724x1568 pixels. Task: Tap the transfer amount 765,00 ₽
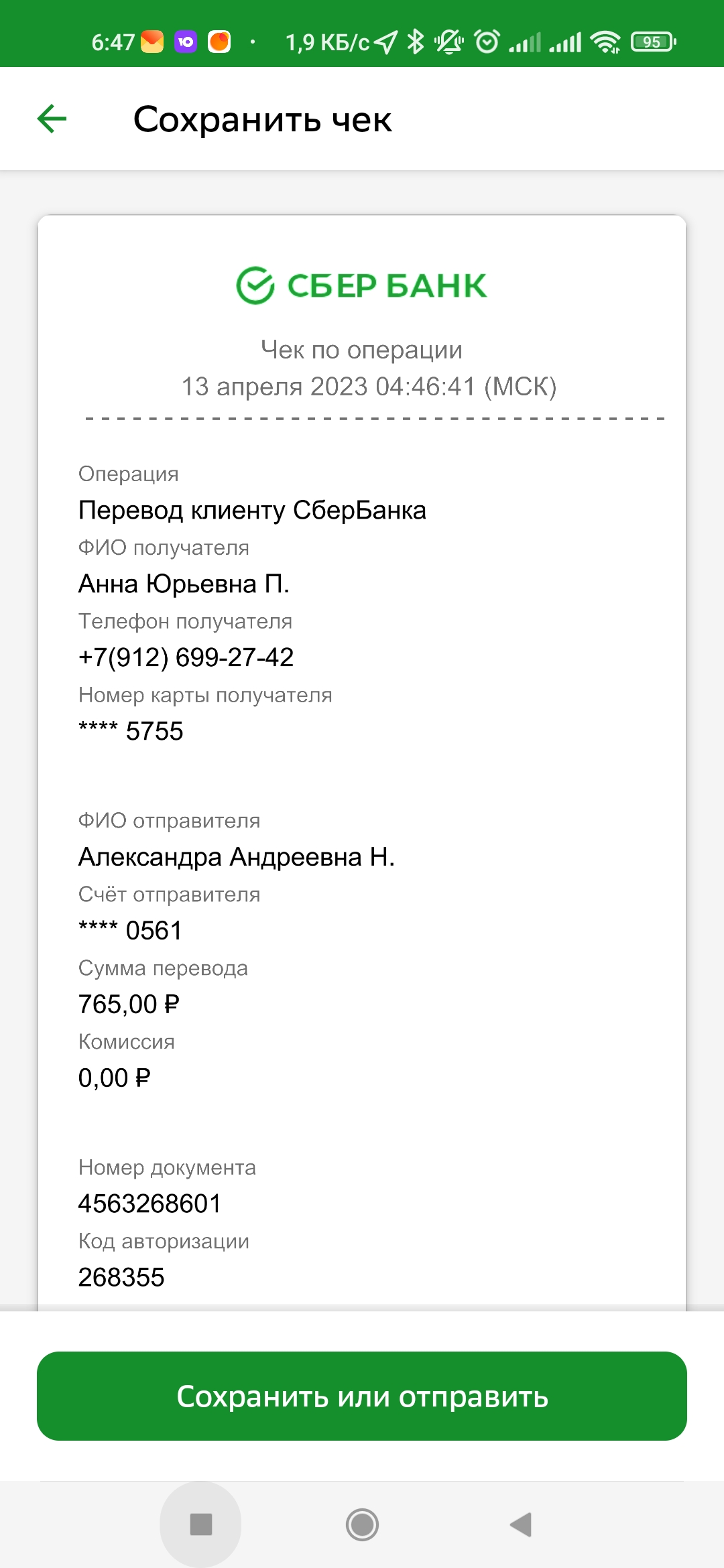(129, 1004)
